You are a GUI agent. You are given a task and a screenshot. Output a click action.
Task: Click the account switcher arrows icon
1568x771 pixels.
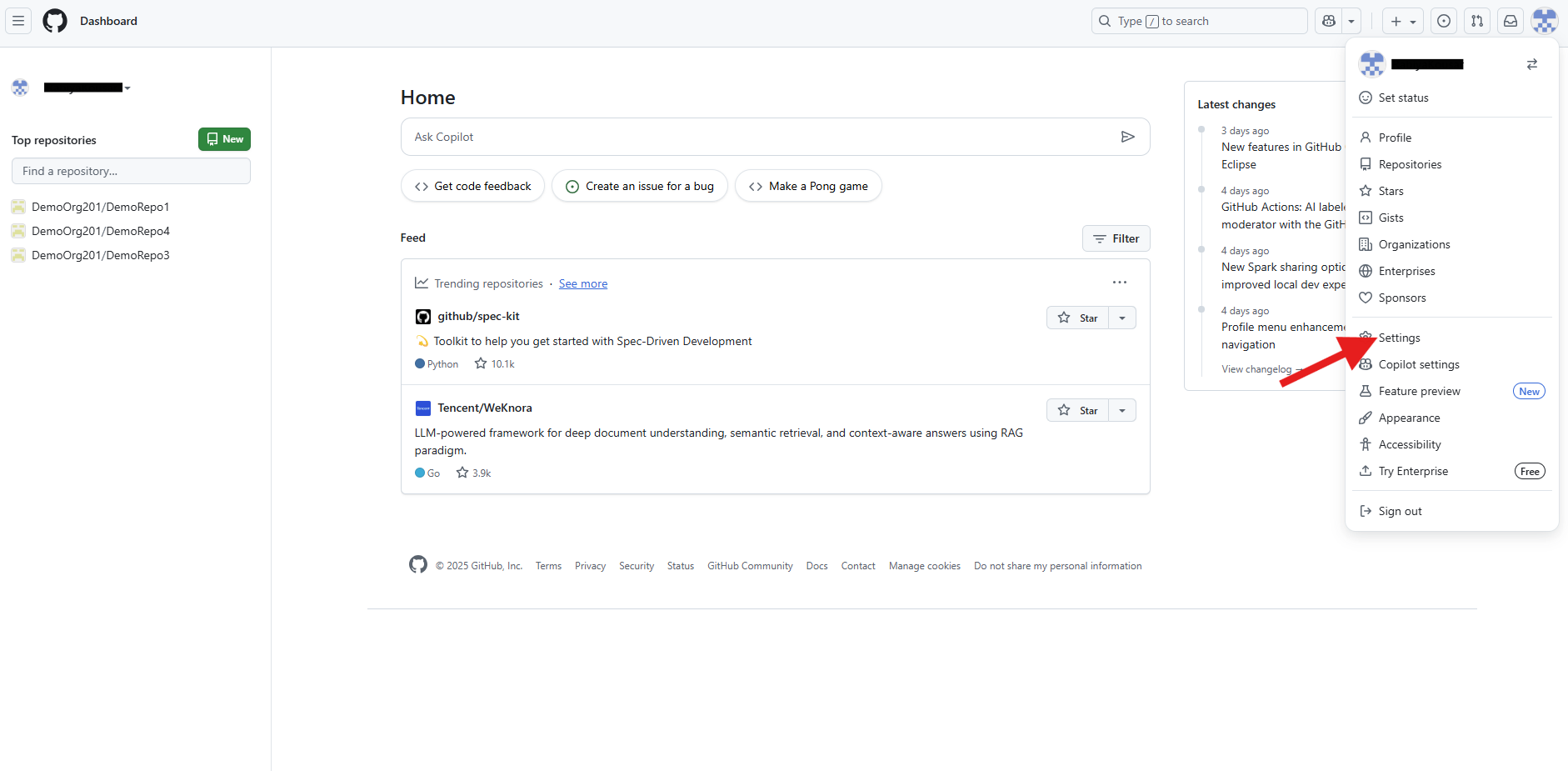tap(1532, 64)
